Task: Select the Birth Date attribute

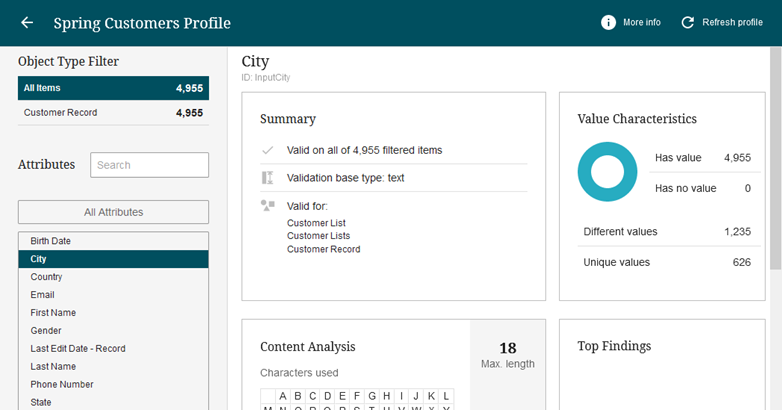Action: [x=113, y=241]
